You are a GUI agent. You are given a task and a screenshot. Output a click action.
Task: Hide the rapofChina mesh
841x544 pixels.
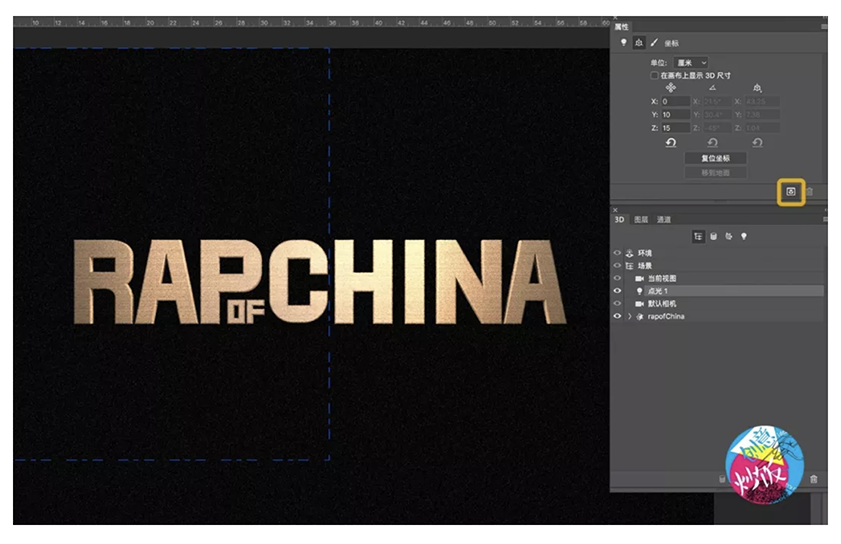(617, 317)
